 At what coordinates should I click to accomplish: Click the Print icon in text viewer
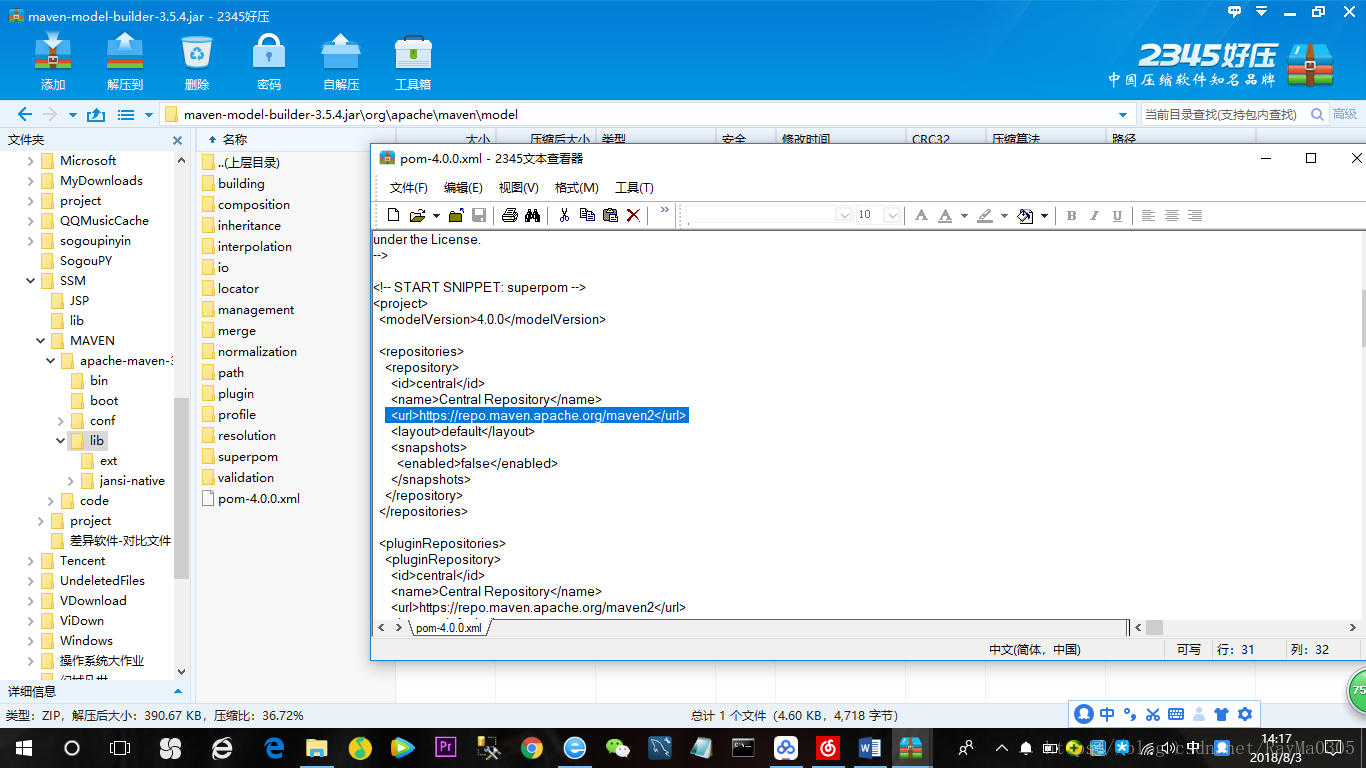click(x=509, y=215)
